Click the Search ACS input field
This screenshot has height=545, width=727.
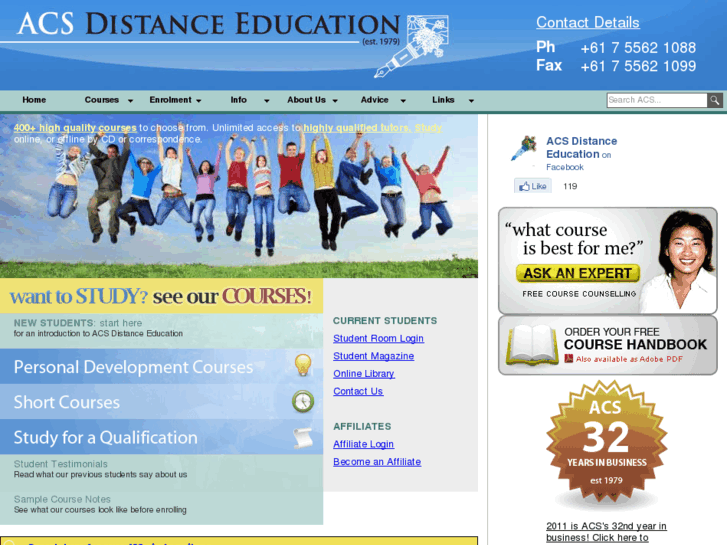coord(657,100)
